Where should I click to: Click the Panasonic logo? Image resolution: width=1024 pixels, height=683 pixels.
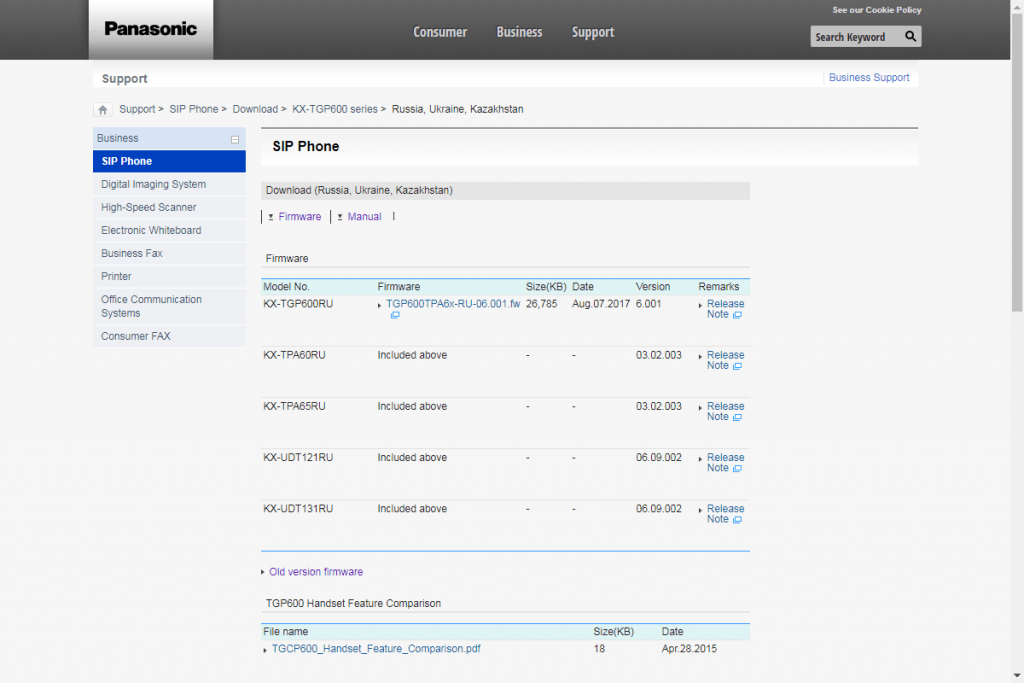click(x=151, y=29)
